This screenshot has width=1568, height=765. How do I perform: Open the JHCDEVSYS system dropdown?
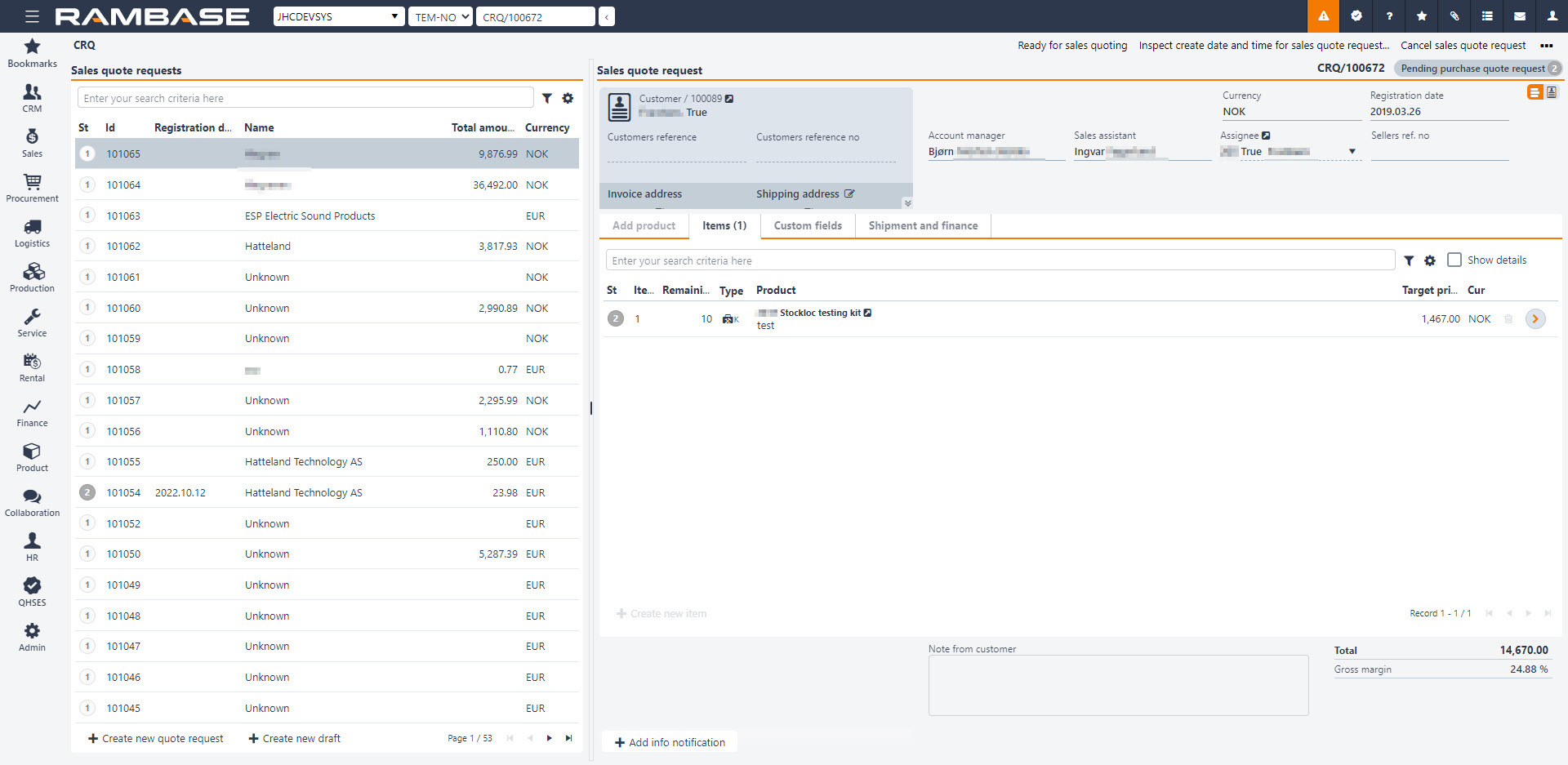[338, 16]
